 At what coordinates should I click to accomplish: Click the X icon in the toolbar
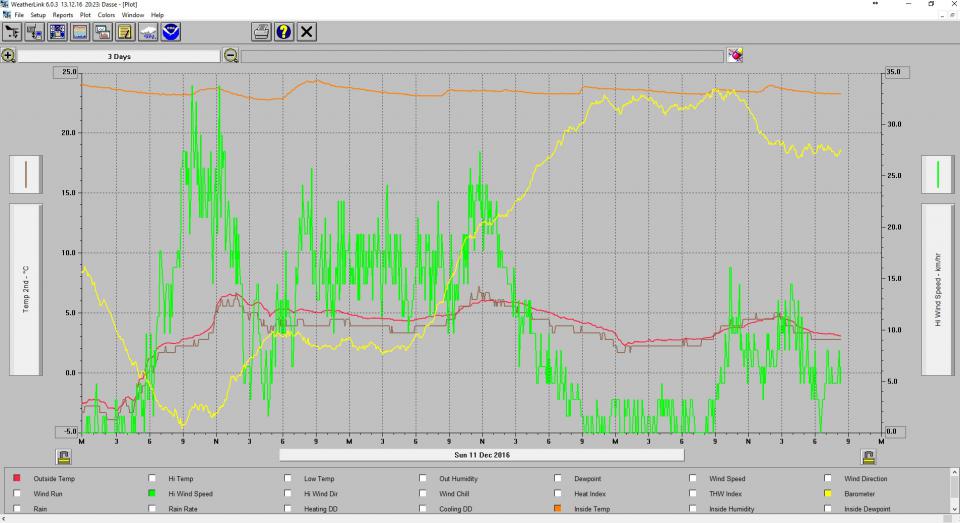[x=307, y=32]
